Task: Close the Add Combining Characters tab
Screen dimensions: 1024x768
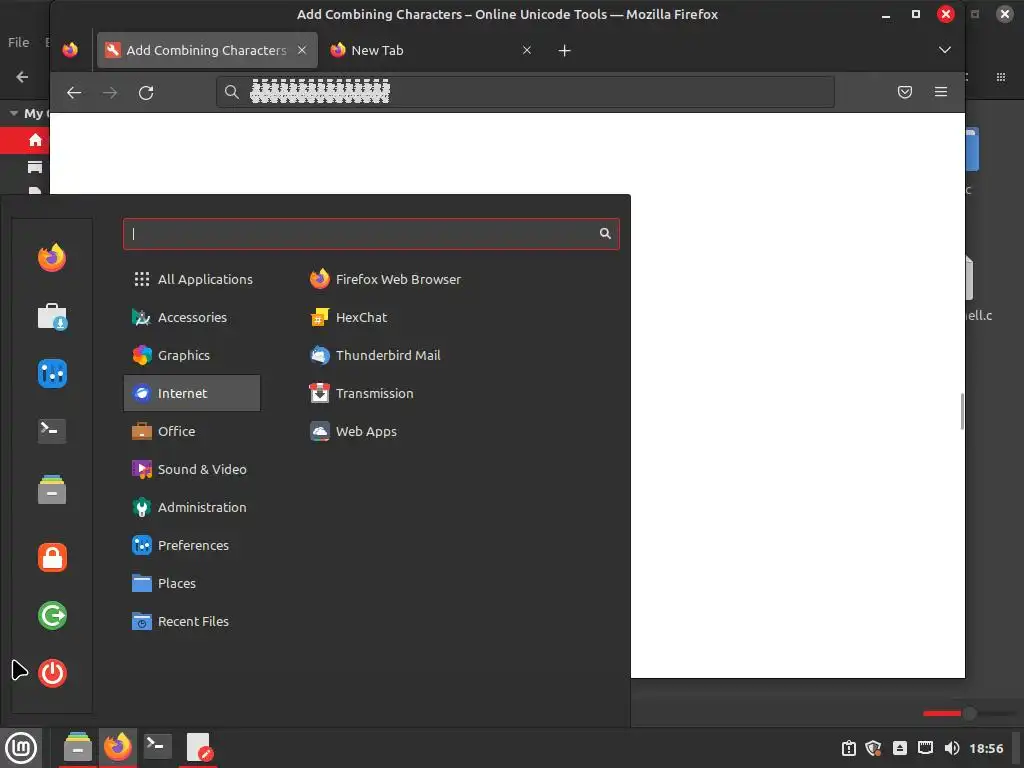Action: point(302,50)
